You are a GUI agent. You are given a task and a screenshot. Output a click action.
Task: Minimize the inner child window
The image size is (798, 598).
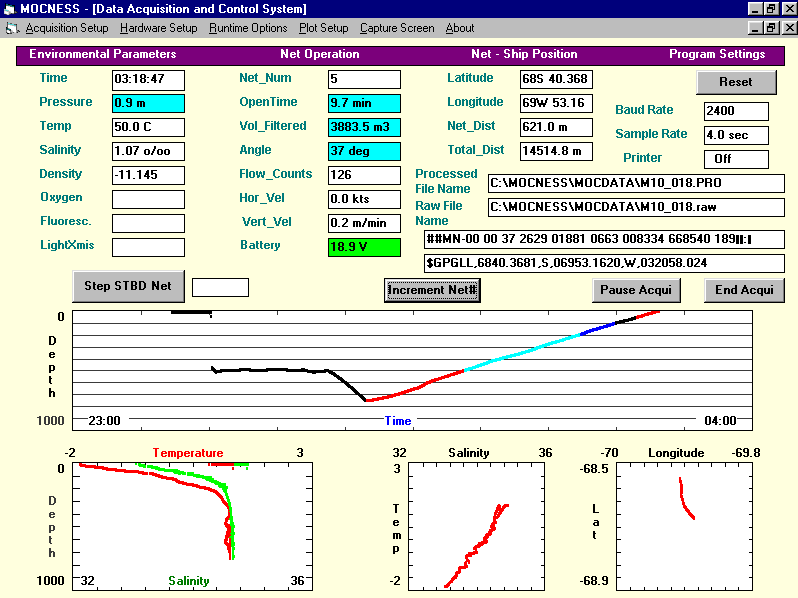756,28
